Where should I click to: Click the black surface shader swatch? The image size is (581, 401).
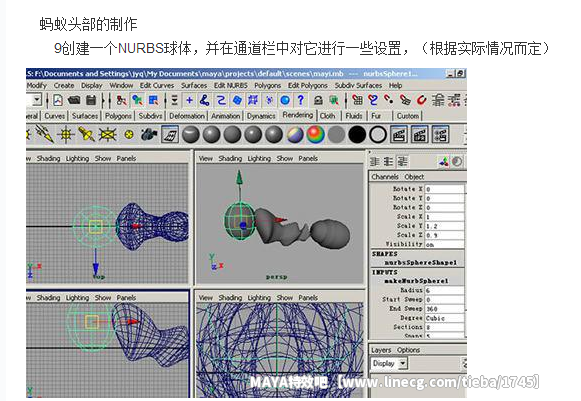[x=357, y=135]
